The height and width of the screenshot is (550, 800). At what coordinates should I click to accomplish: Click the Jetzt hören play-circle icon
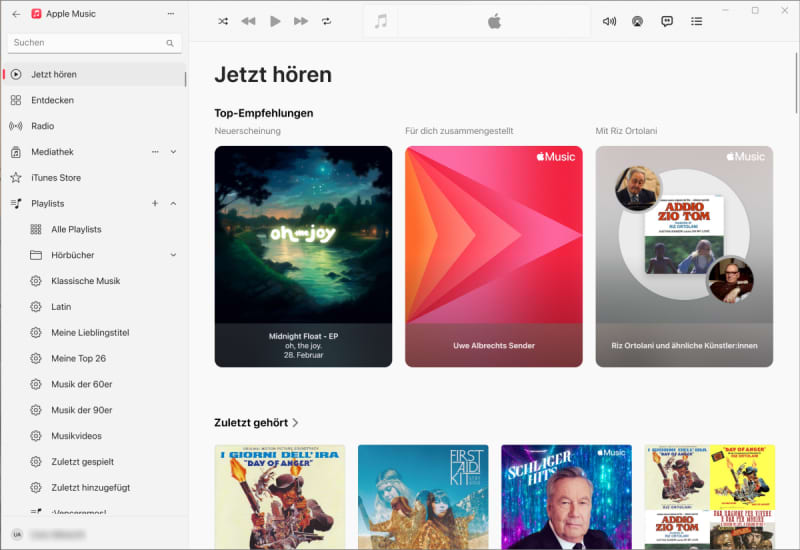pyautogui.click(x=16, y=74)
